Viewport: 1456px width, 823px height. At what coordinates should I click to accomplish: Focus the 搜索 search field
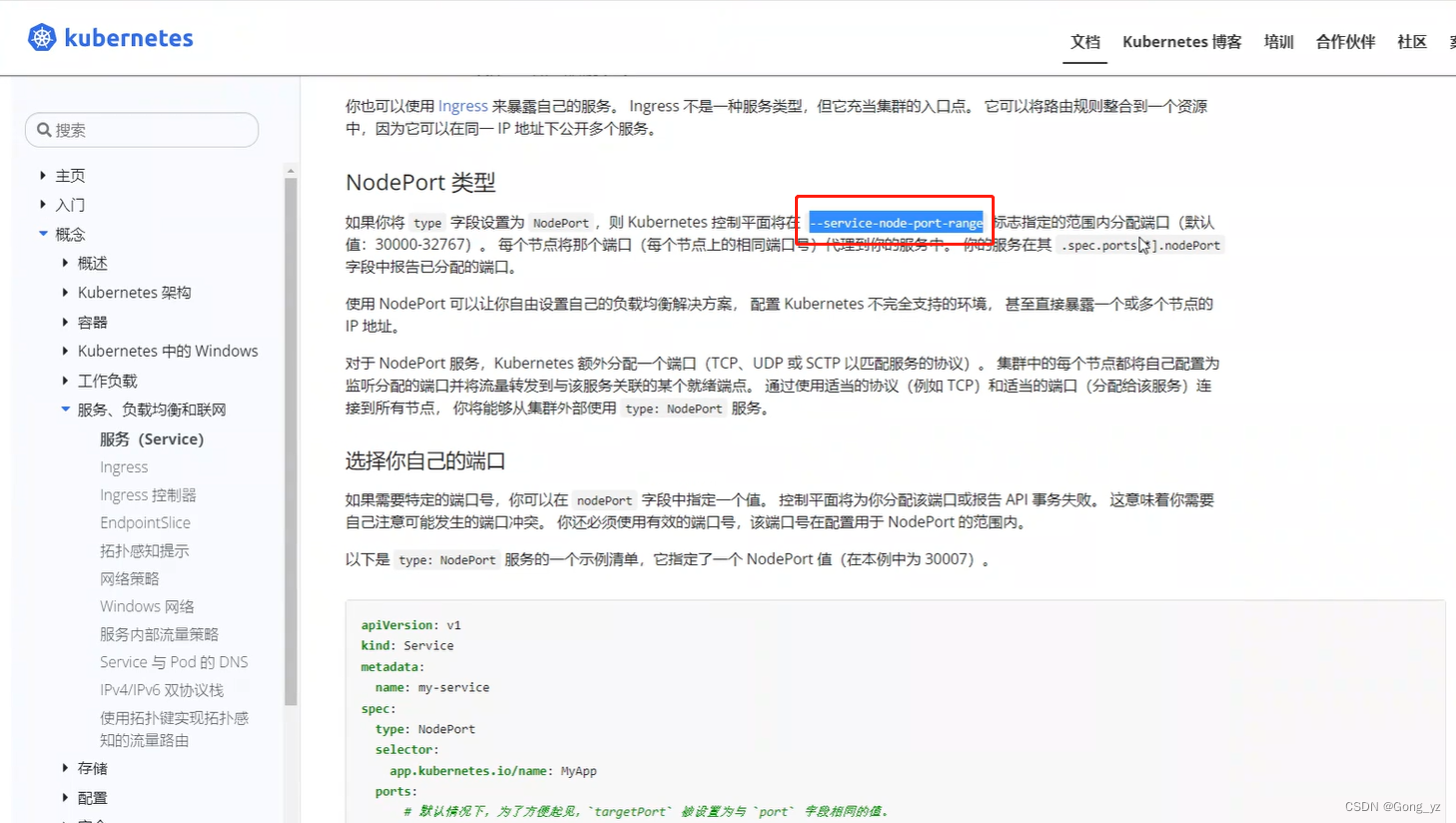pyautogui.click(x=142, y=130)
